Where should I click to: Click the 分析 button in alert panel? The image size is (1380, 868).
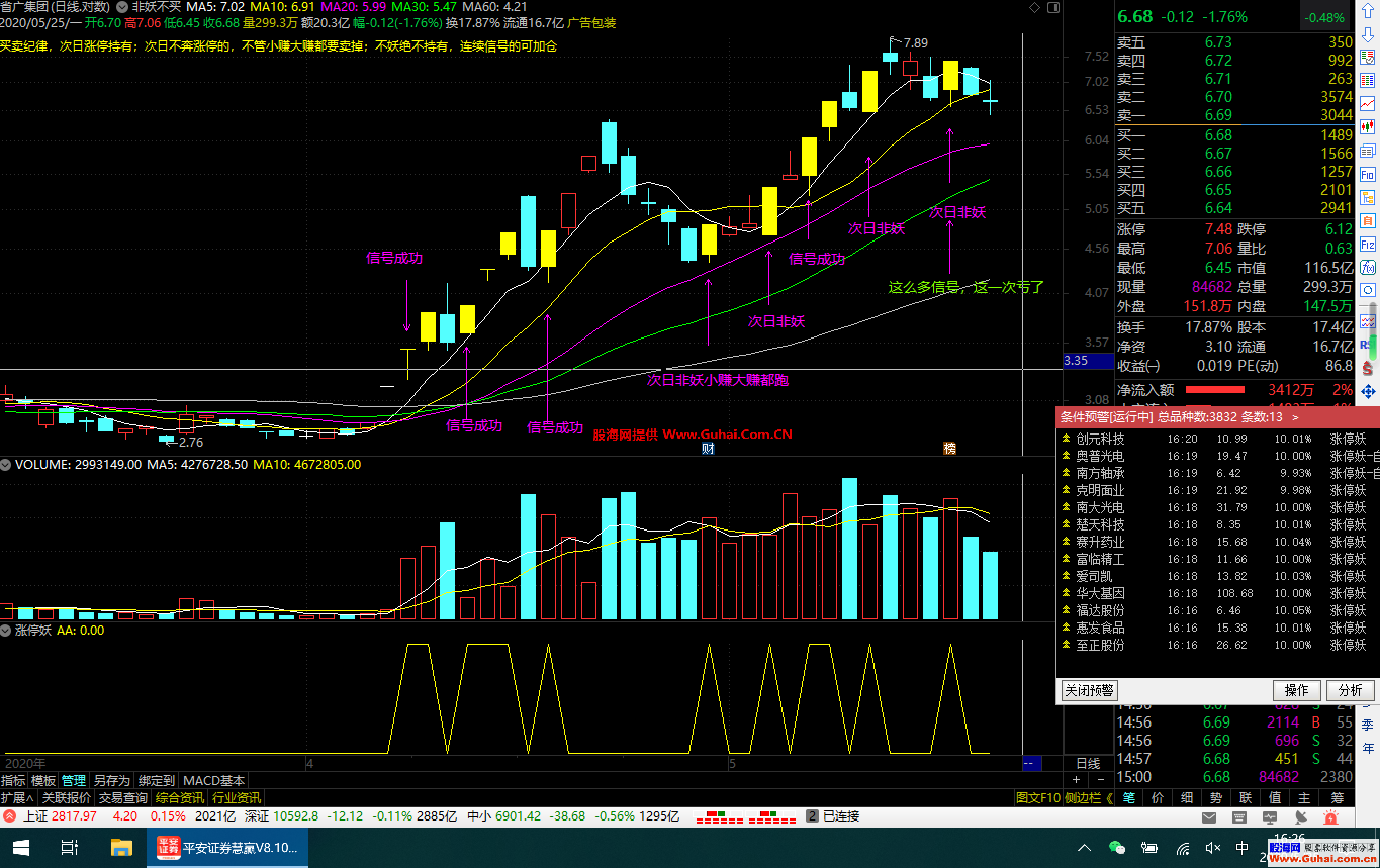coord(1350,690)
